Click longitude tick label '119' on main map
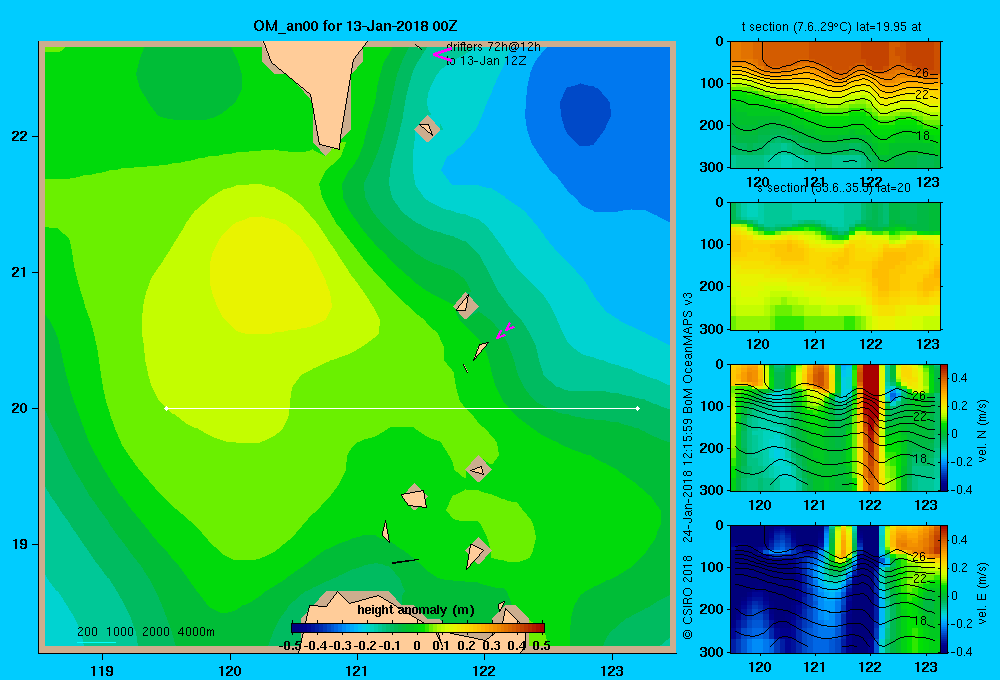Viewport: 1000px width, 680px height. [x=102, y=670]
